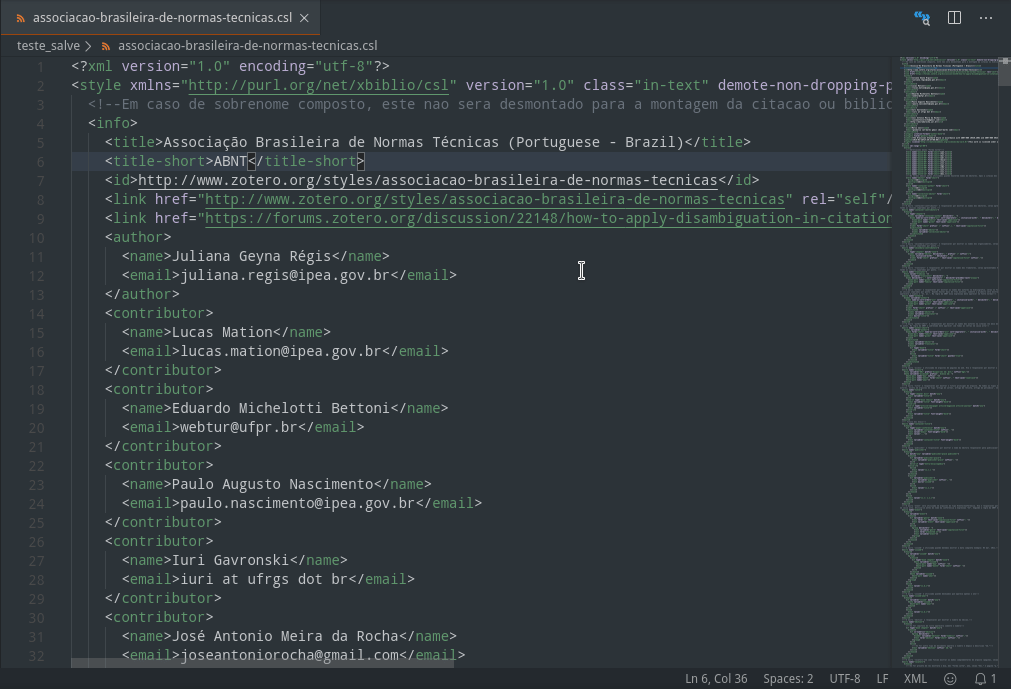Click the comment beginning Em caso de sobrenome
The image size is (1011, 689).
[490, 104]
